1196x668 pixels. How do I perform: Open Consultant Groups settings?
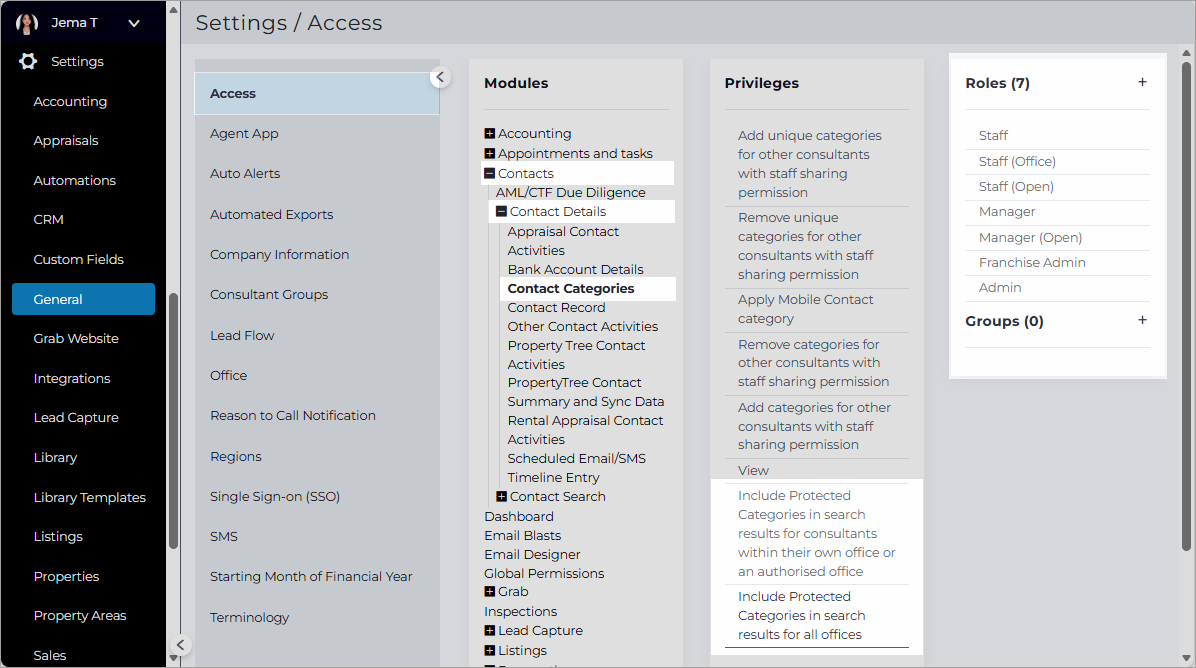click(x=268, y=294)
